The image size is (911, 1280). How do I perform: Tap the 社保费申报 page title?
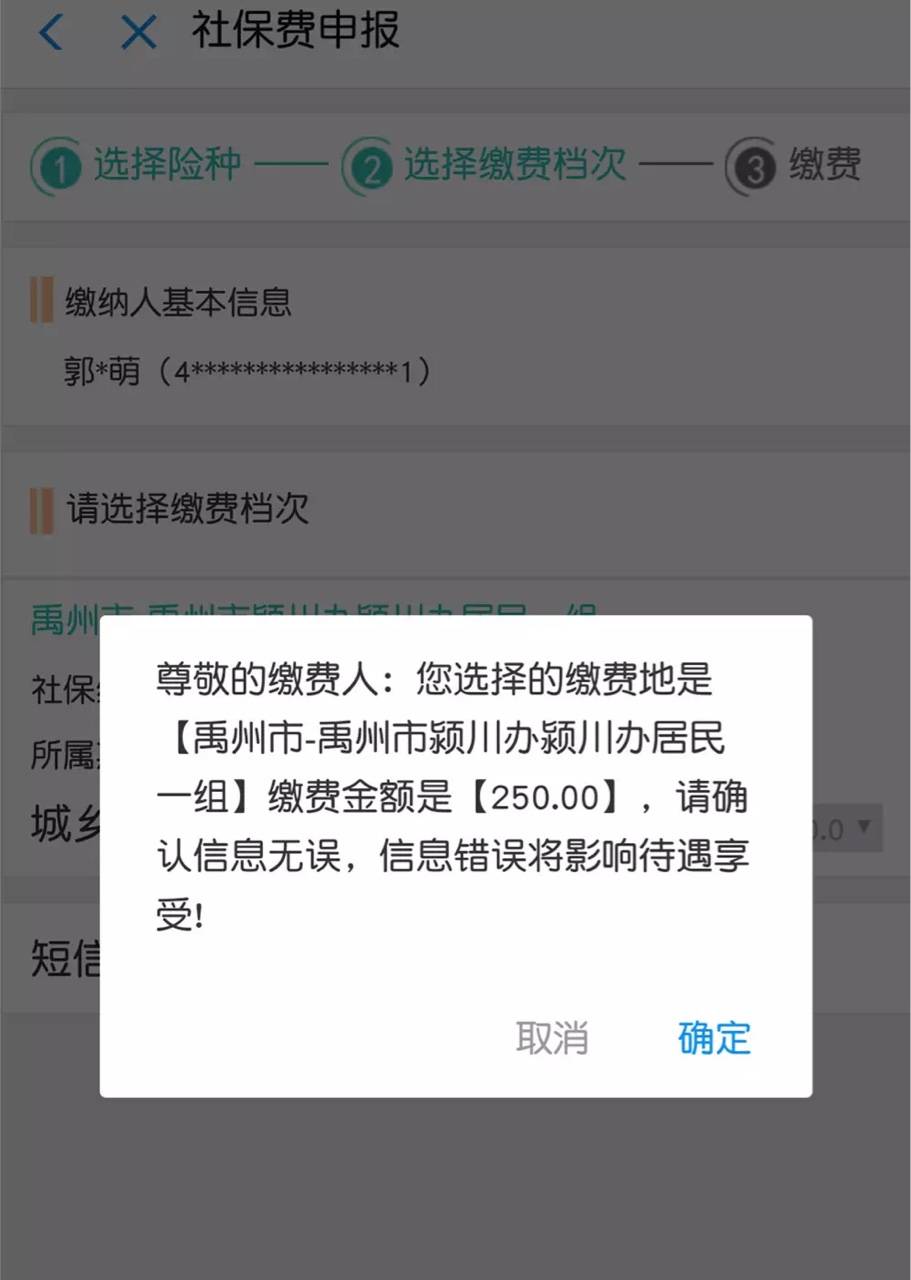(296, 31)
